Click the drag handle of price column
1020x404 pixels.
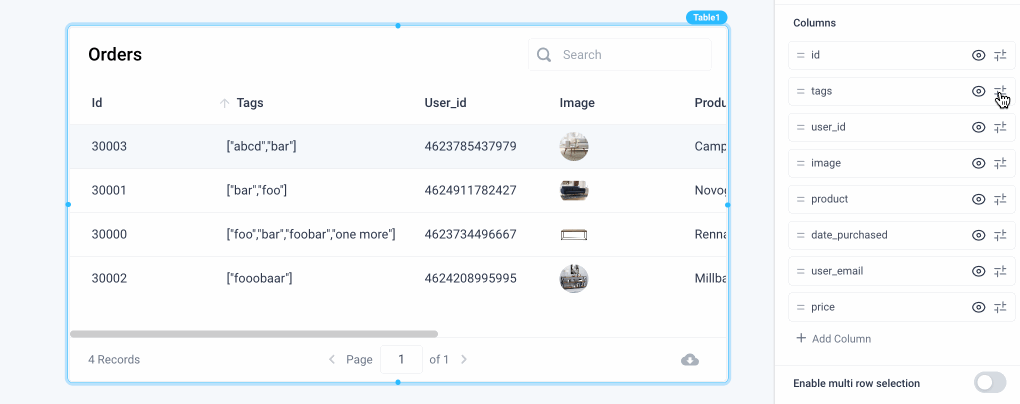point(801,307)
